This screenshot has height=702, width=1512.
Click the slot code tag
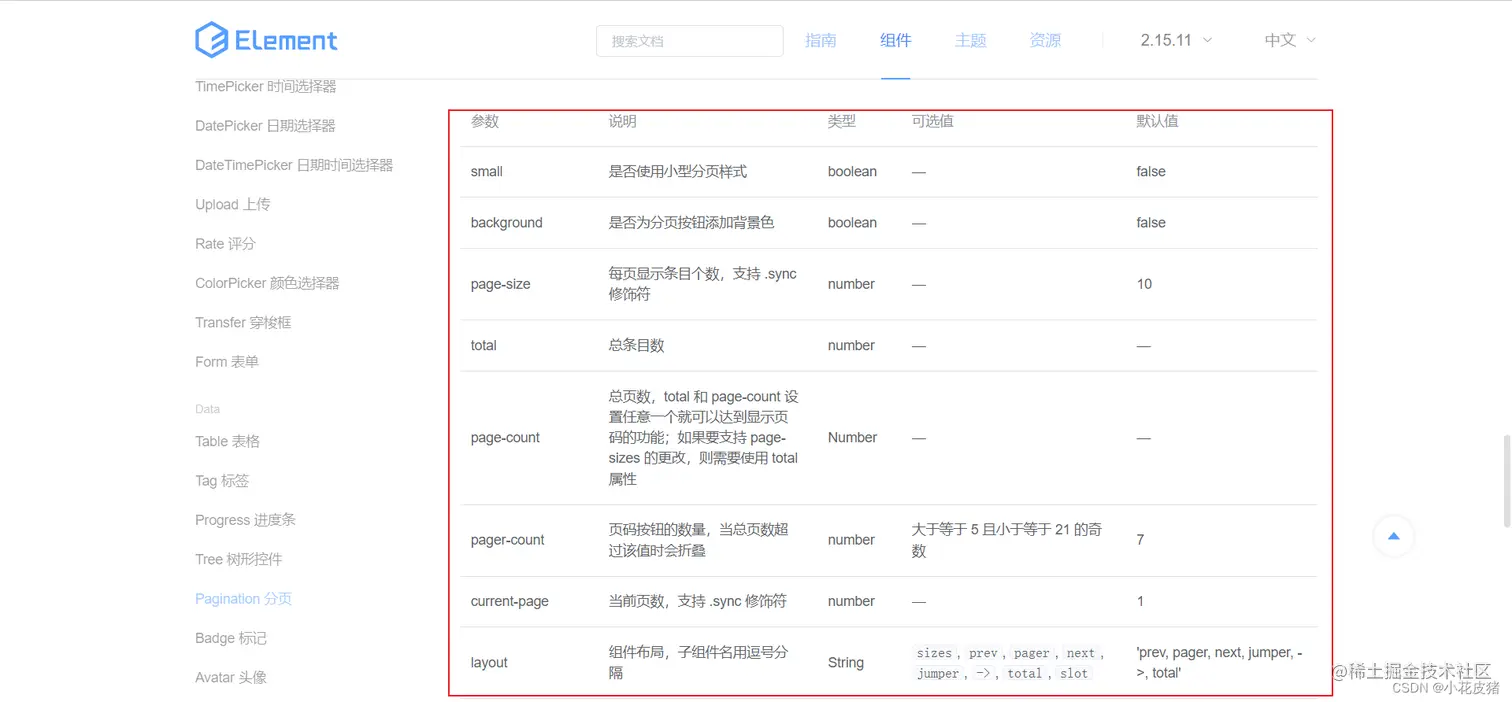1074,673
